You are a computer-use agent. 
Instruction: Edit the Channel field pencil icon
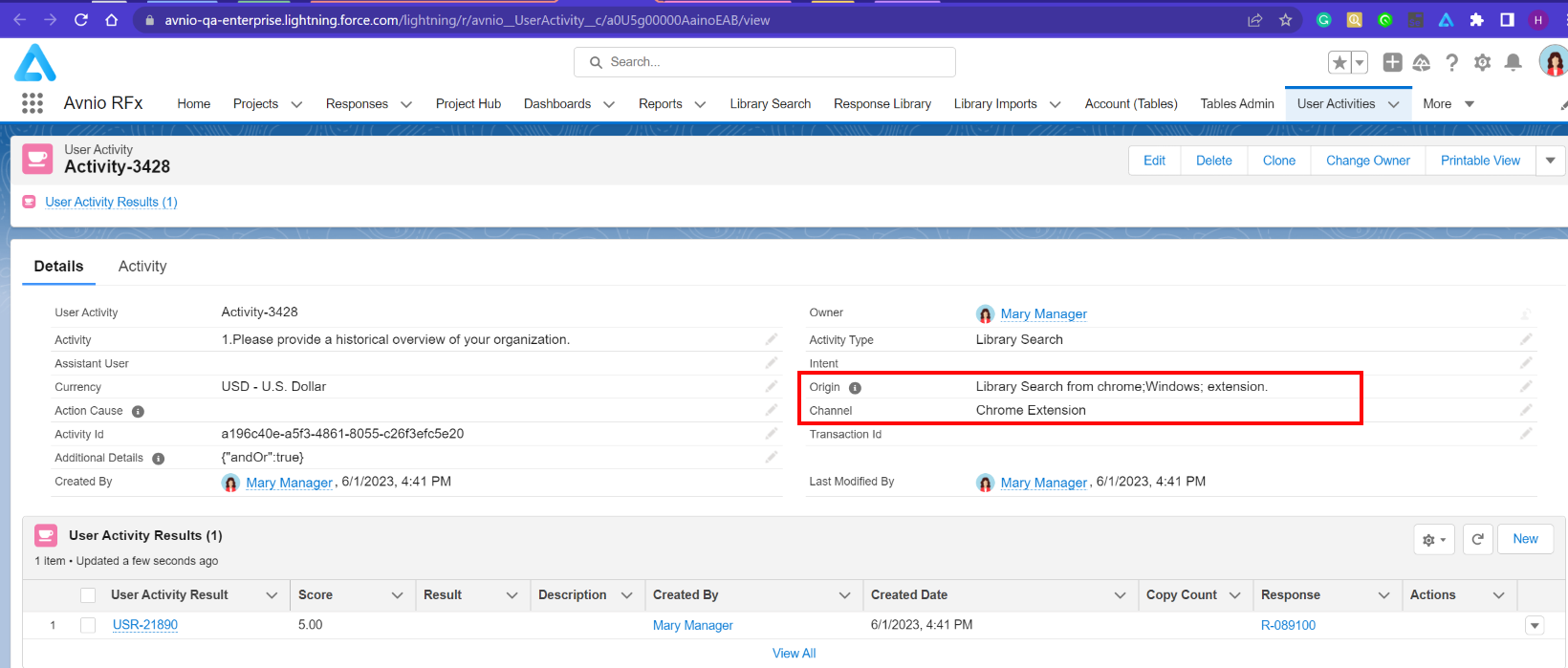[1526, 410]
